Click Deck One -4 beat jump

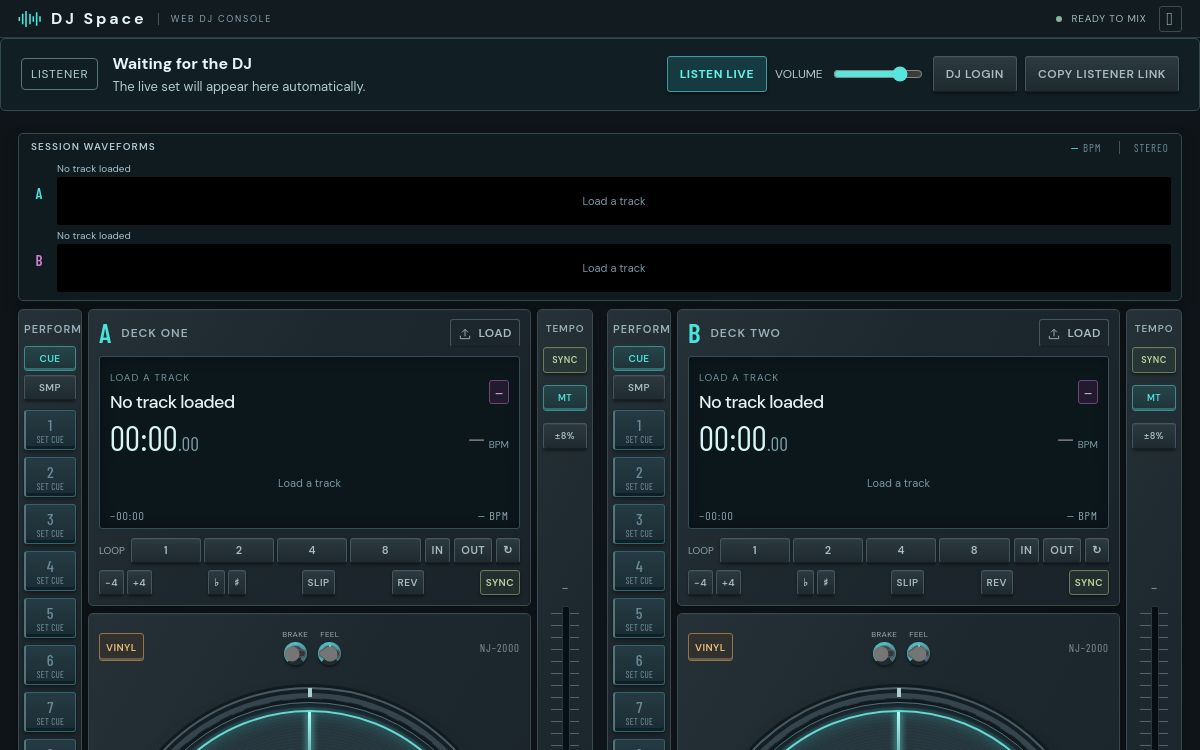(x=111, y=583)
